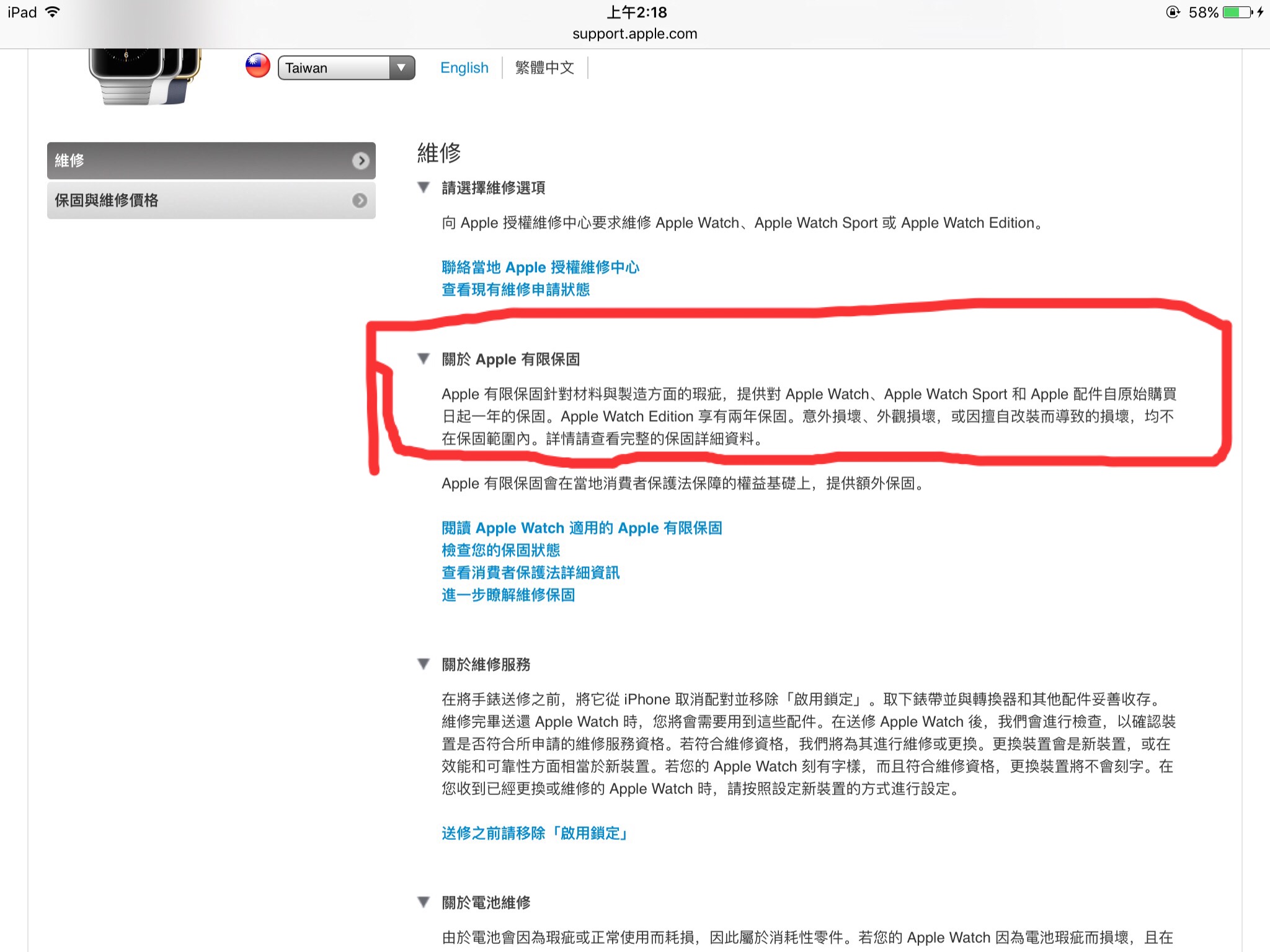Click the Taiwan flag icon
This screenshot has width=1270, height=952.
click(257, 66)
